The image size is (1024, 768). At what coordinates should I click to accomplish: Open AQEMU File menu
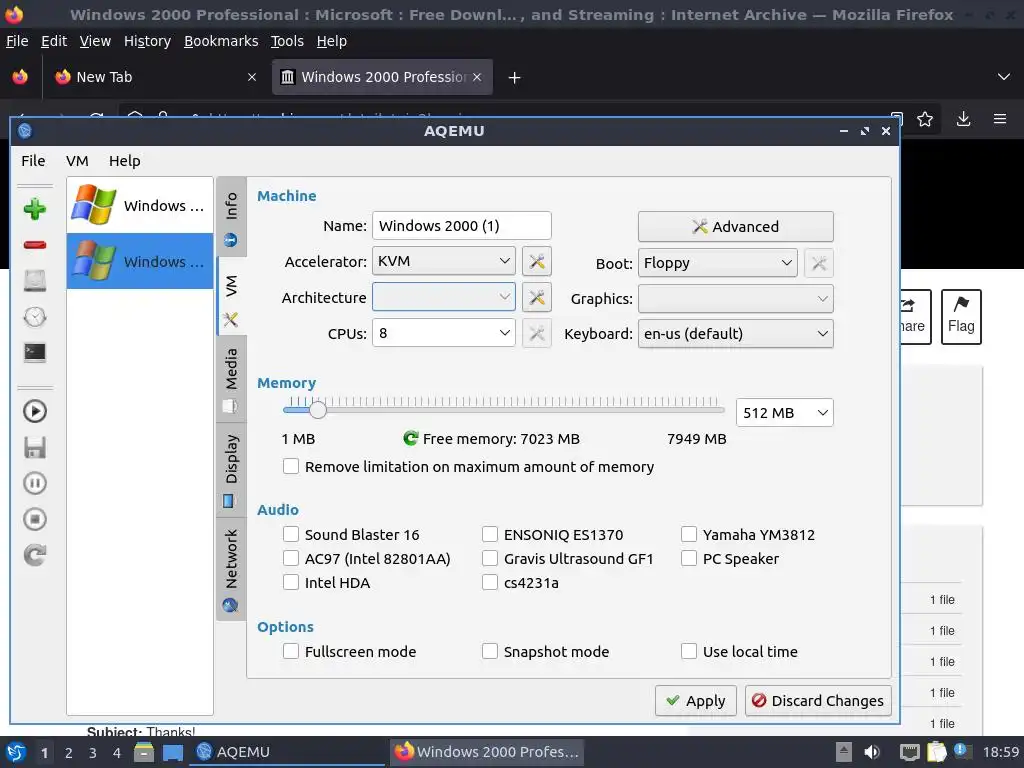(x=33, y=161)
